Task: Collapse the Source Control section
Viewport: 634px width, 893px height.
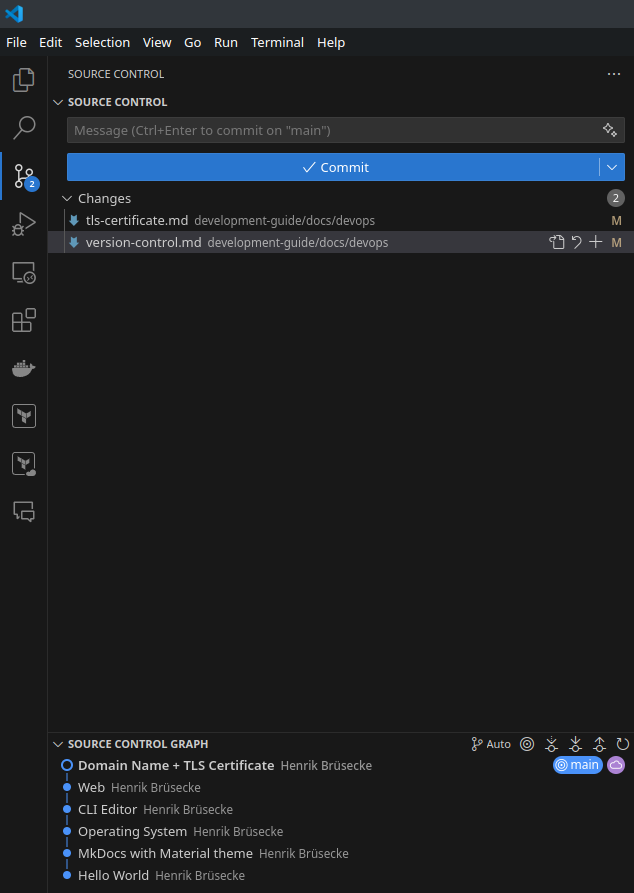Action: tap(58, 103)
